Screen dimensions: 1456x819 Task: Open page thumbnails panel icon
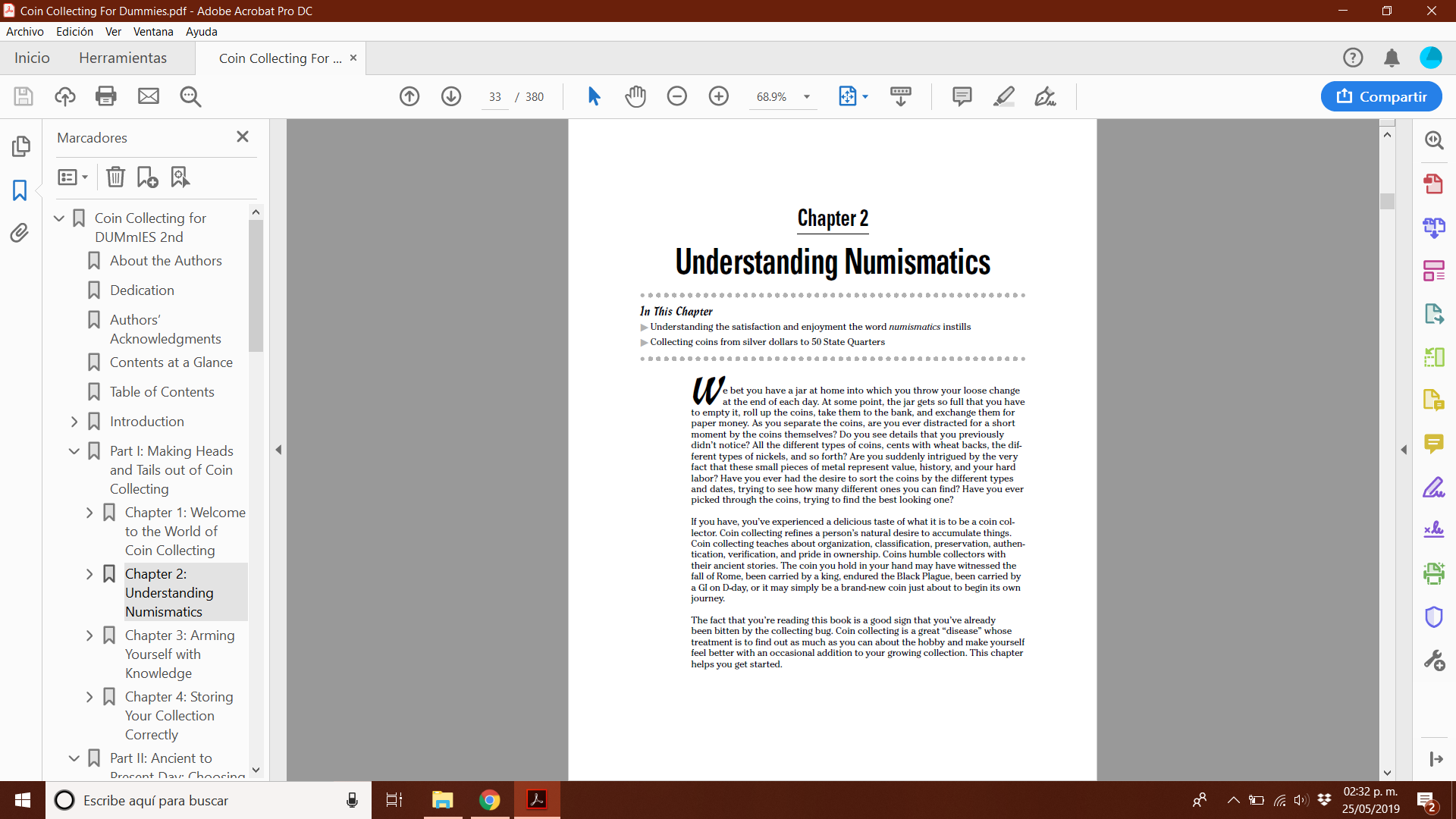21,146
